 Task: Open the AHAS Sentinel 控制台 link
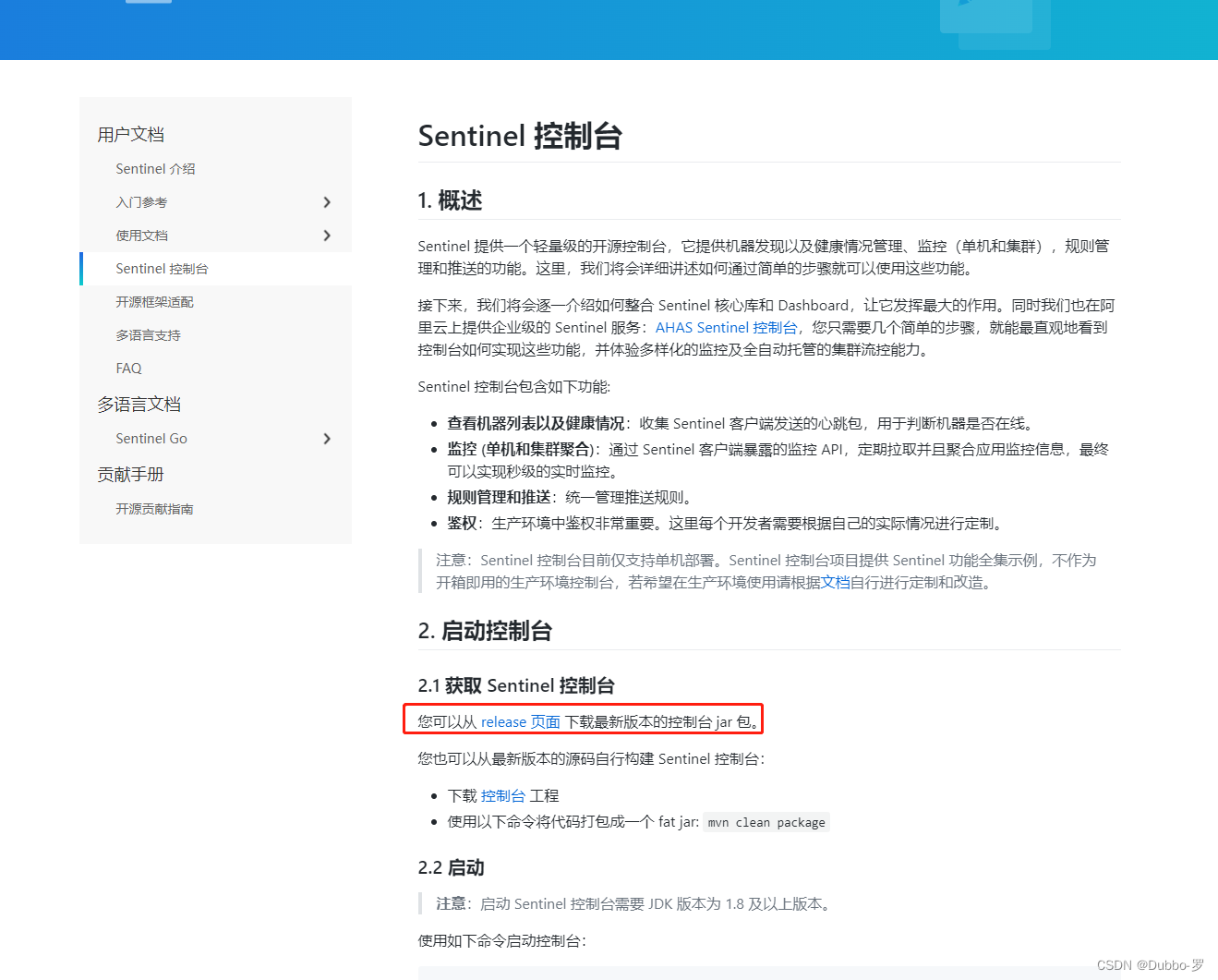pyautogui.click(x=726, y=327)
